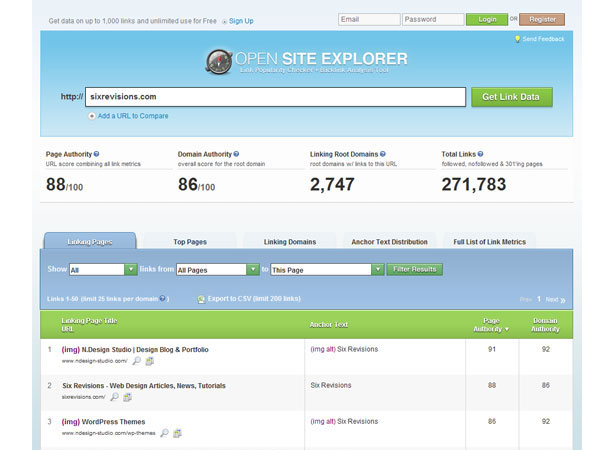Open the Full List of Link Metrics tab
Viewport: 615px width, 450px height.
(x=489, y=242)
